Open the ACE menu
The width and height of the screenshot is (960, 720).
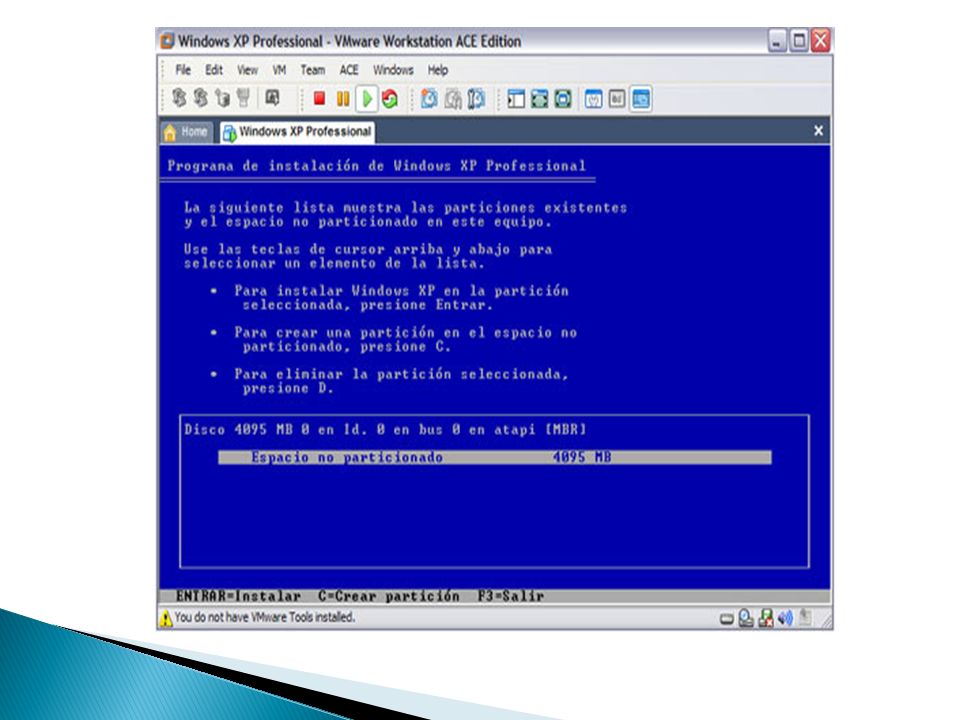(349, 70)
